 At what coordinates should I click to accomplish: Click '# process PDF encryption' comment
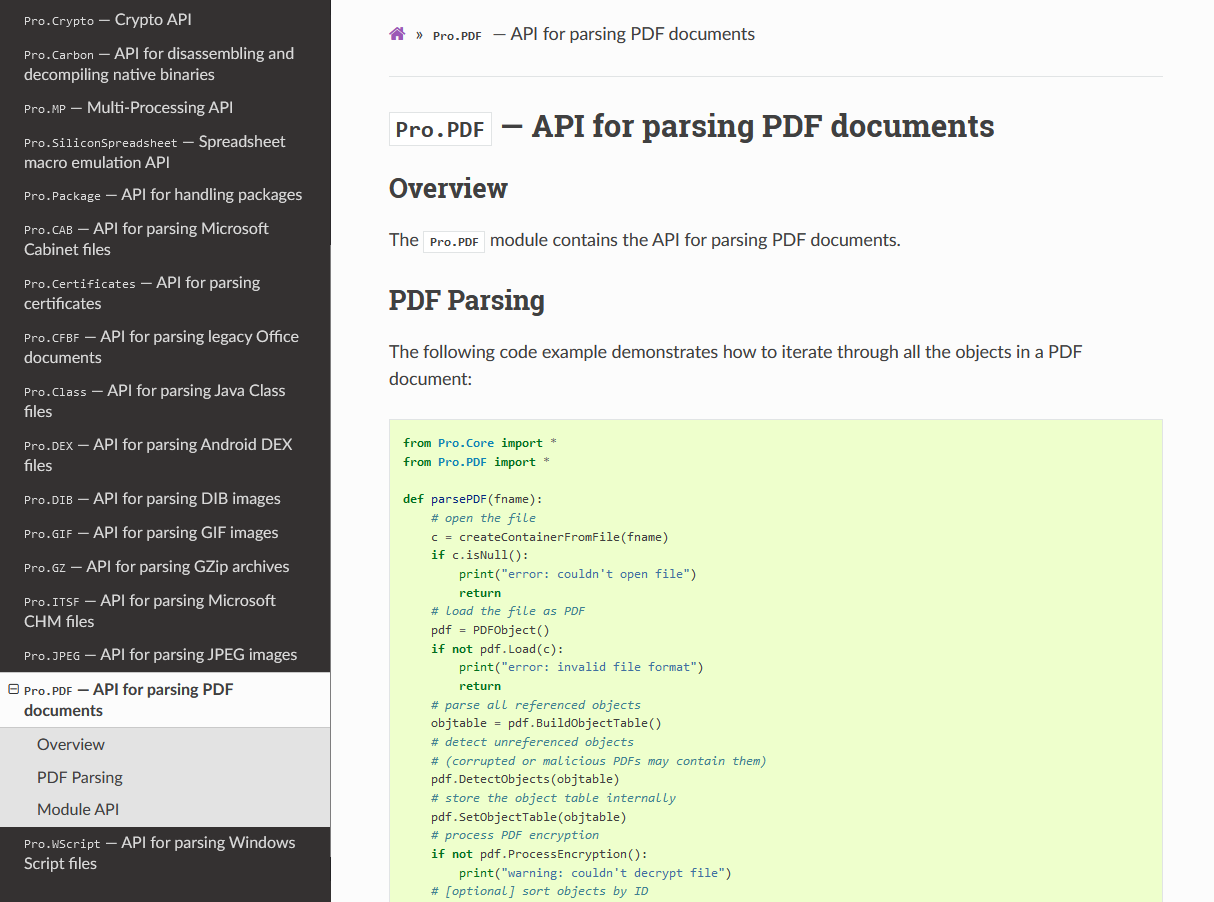tap(515, 835)
